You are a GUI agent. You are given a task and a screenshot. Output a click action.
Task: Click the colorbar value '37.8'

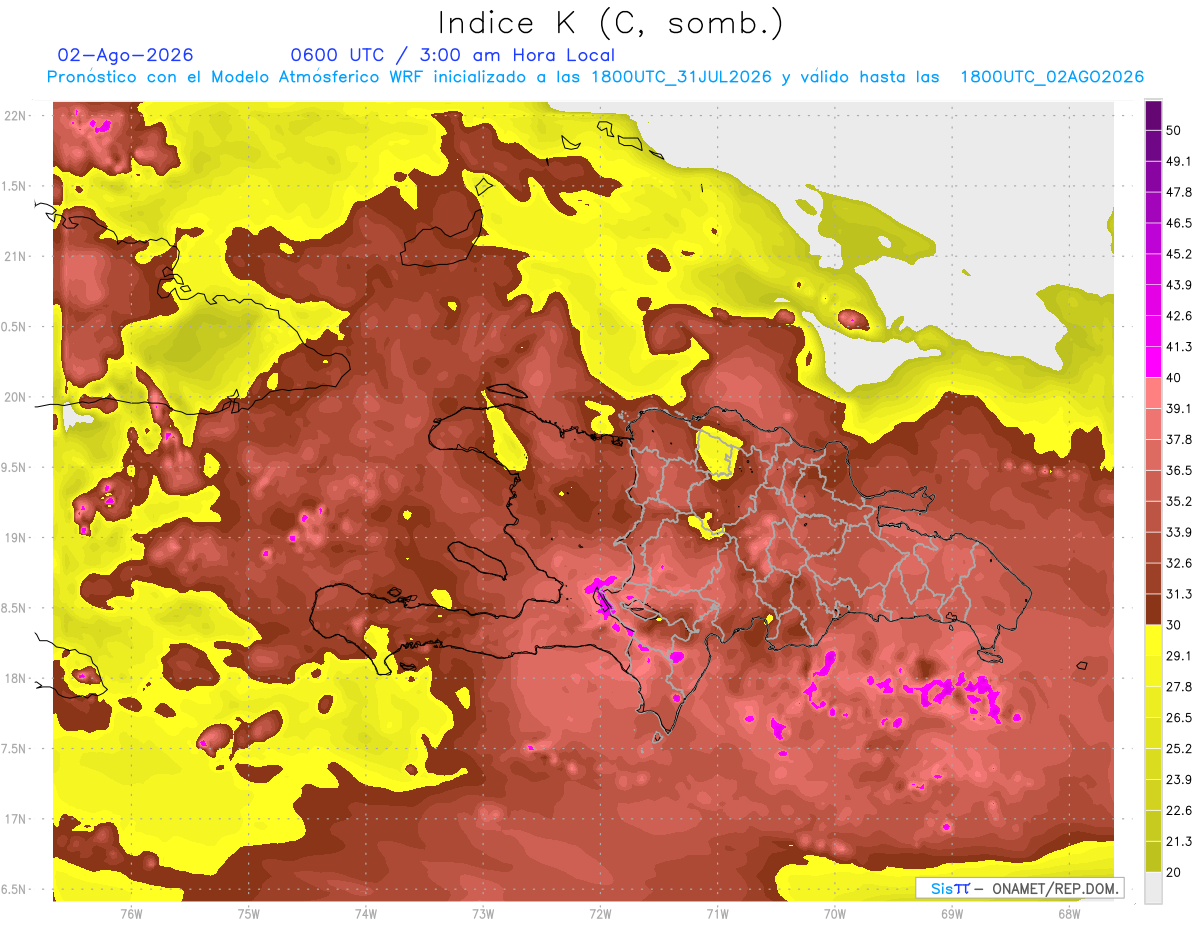tap(1179, 439)
